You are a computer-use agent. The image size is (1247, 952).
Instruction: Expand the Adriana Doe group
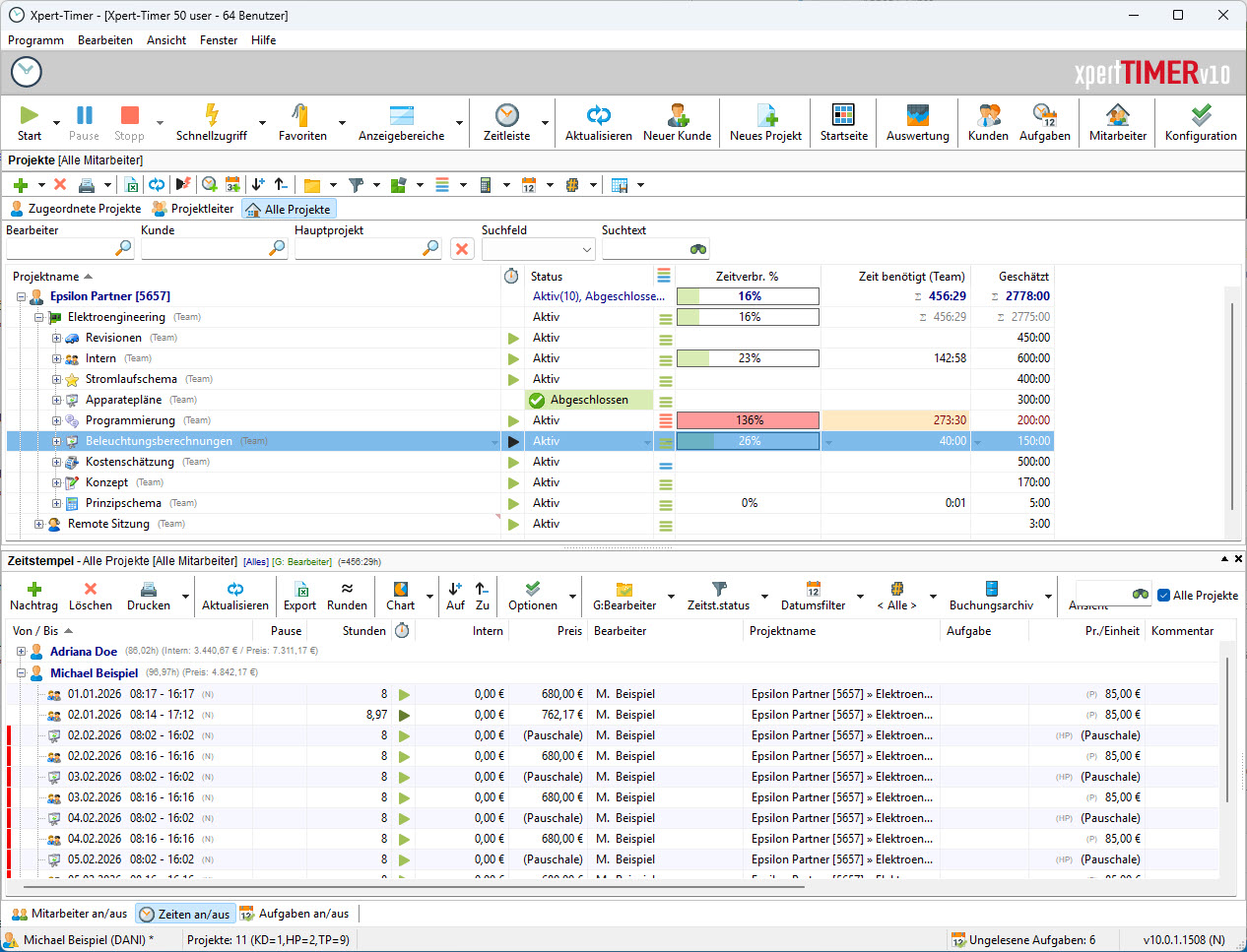point(21,651)
